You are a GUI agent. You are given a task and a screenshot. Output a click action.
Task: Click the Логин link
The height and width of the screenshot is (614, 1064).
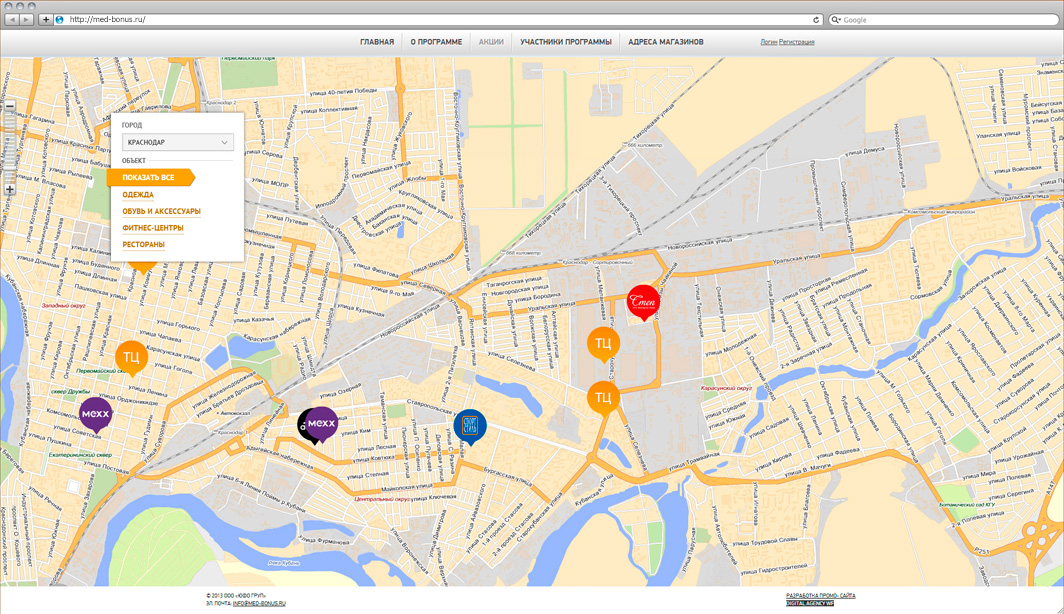(x=769, y=42)
